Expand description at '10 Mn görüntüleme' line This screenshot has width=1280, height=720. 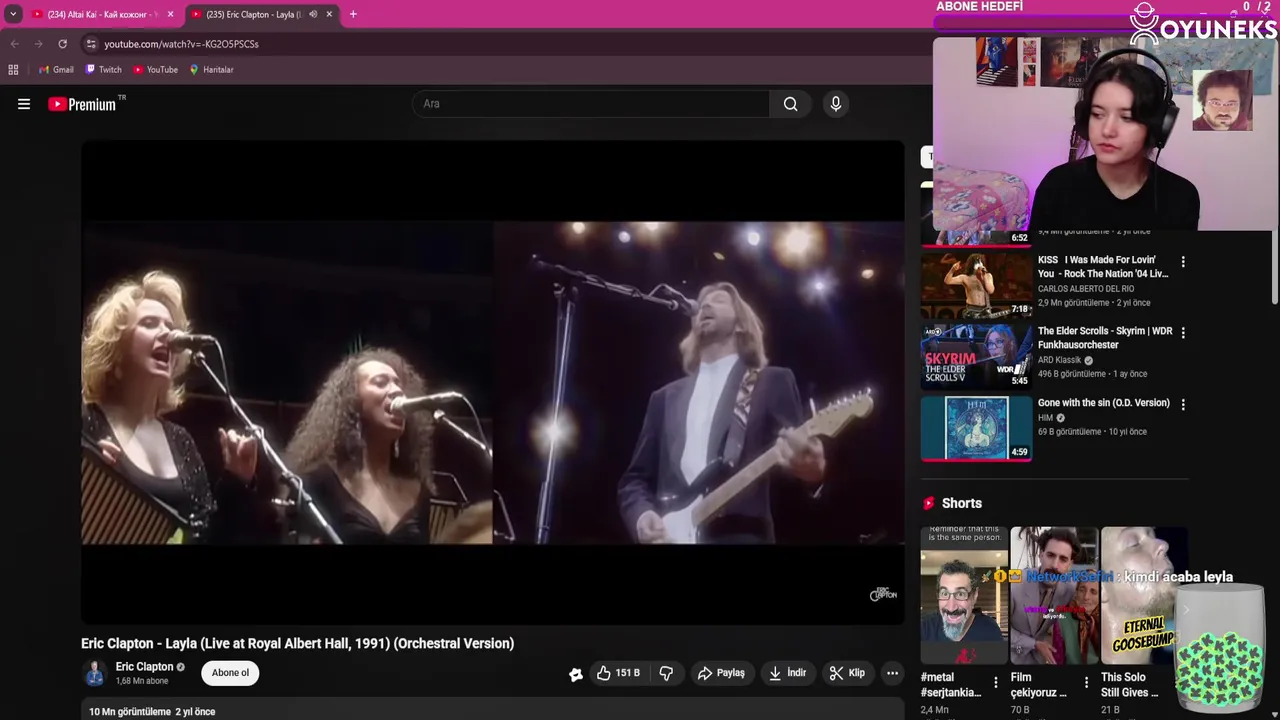[152, 712]
